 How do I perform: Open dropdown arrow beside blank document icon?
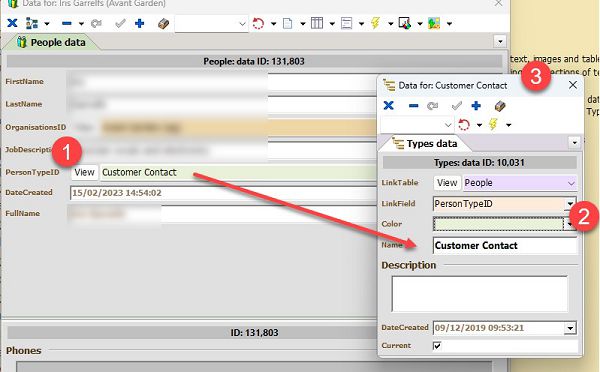click(x=303, y=24)
